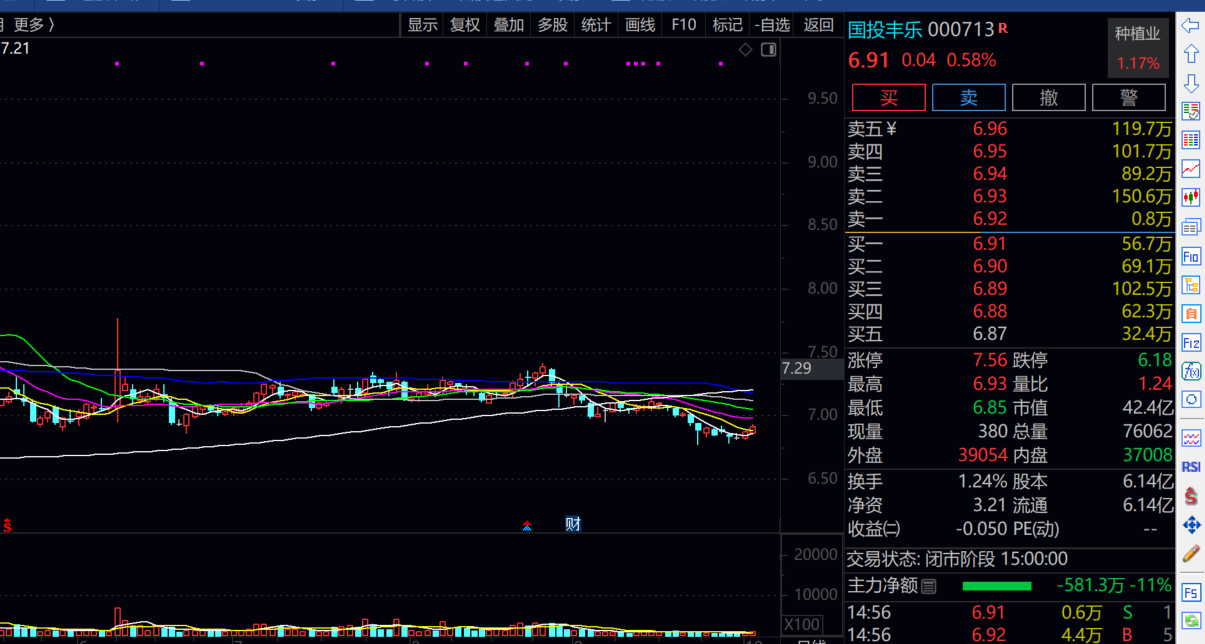The width and height of the screenshot is (1205, 644).
Task: Click the red 买 buy button
Action: tap(889, 97)
